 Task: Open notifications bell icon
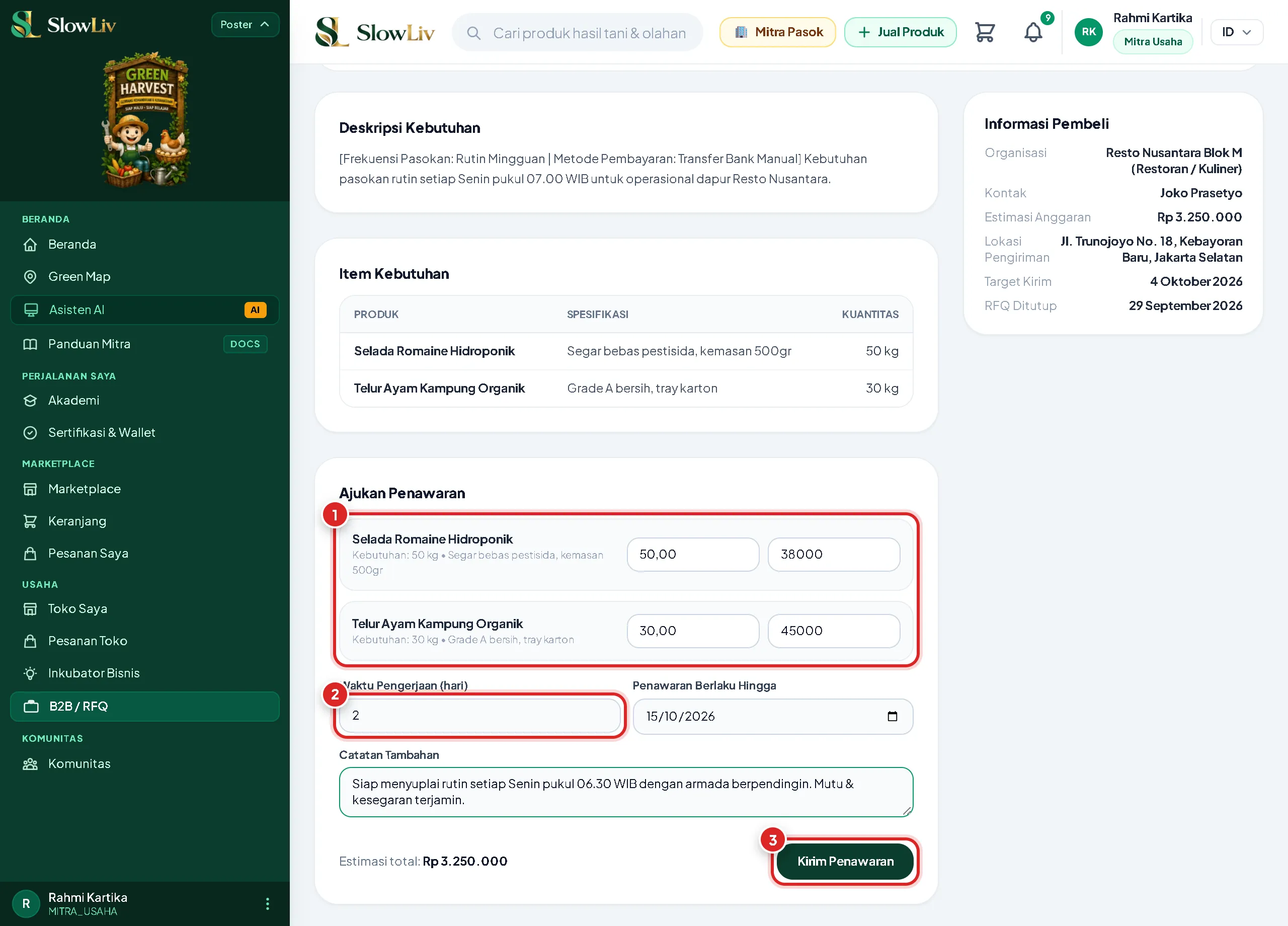1033,32
